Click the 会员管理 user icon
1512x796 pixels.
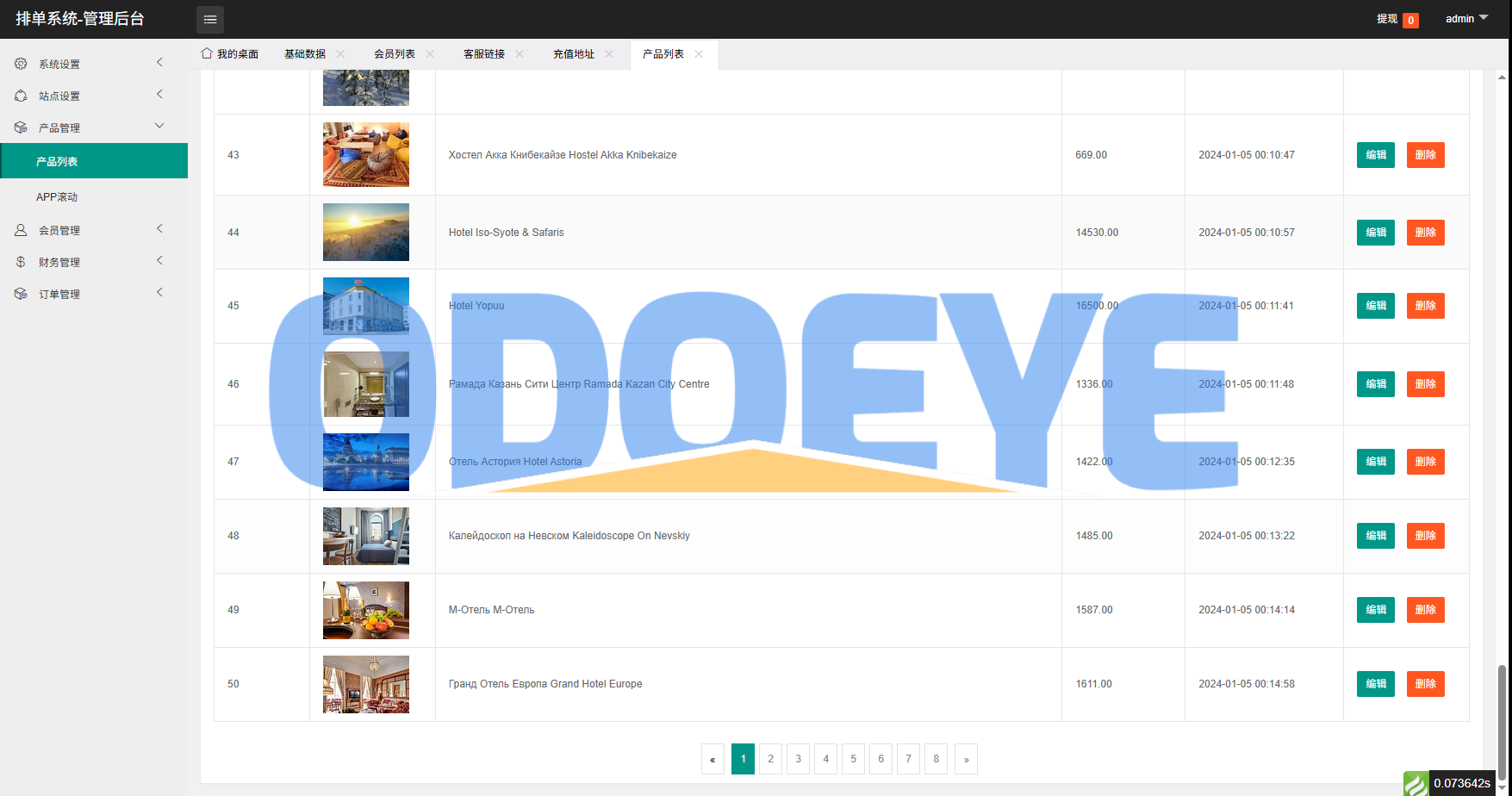click(x=21, y=230)
